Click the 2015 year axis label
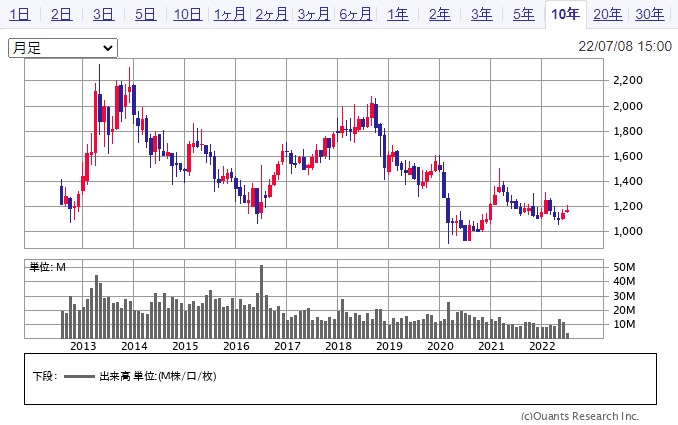The height and width of the screenshot is (425, 678). (x=185, y=346)
